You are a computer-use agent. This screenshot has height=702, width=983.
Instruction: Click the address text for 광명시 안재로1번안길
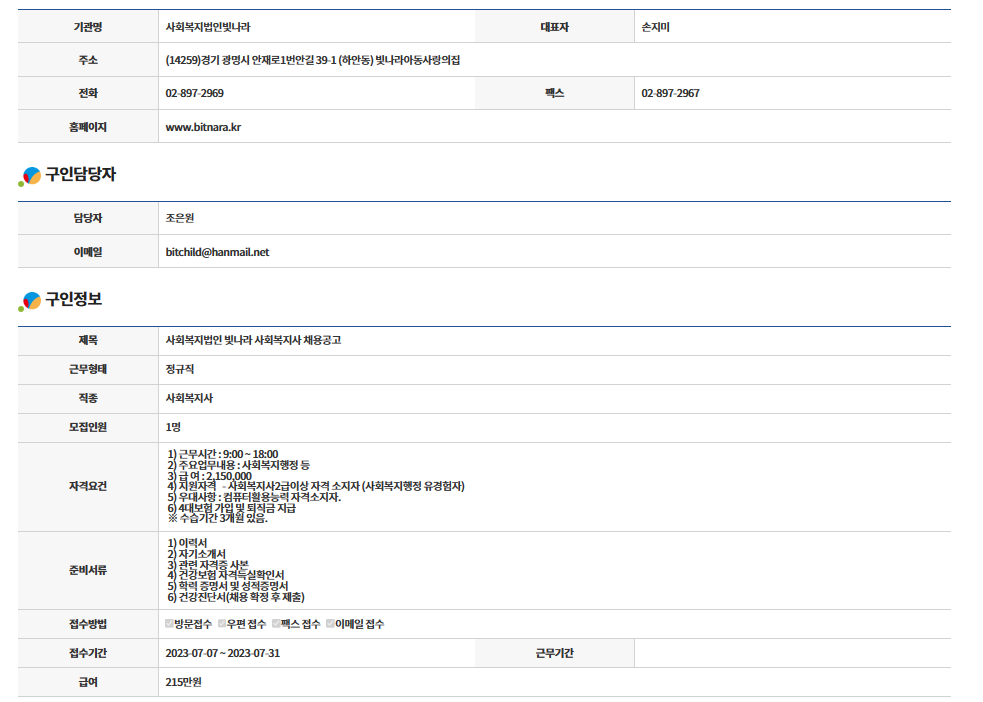click(313, 60)
